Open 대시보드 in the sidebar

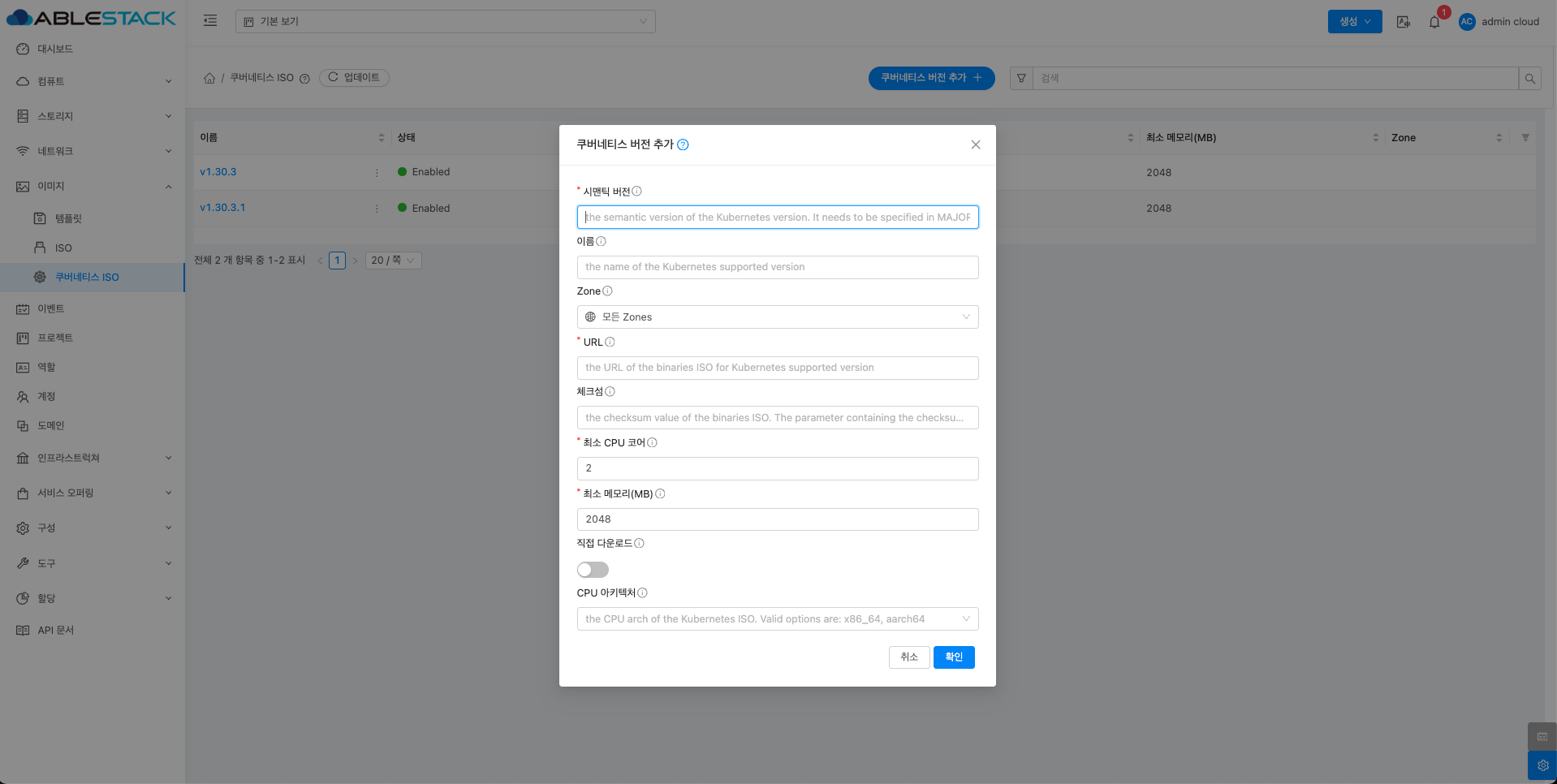tap(55, 49)
